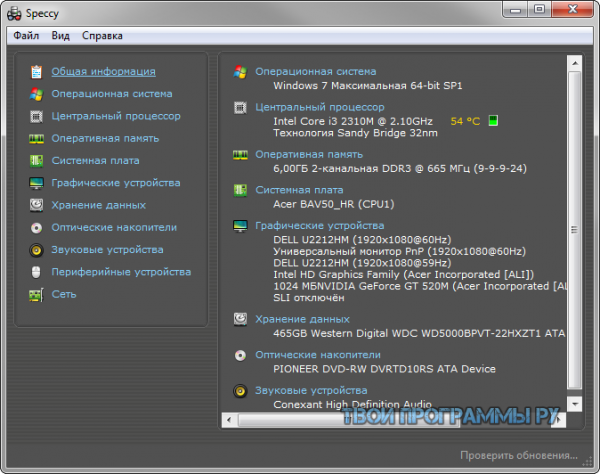Viewport: 600px width, 474px height.
Task: Click CPU chip icon beside sidebar Центральный процессор
Action: (36, 116)
